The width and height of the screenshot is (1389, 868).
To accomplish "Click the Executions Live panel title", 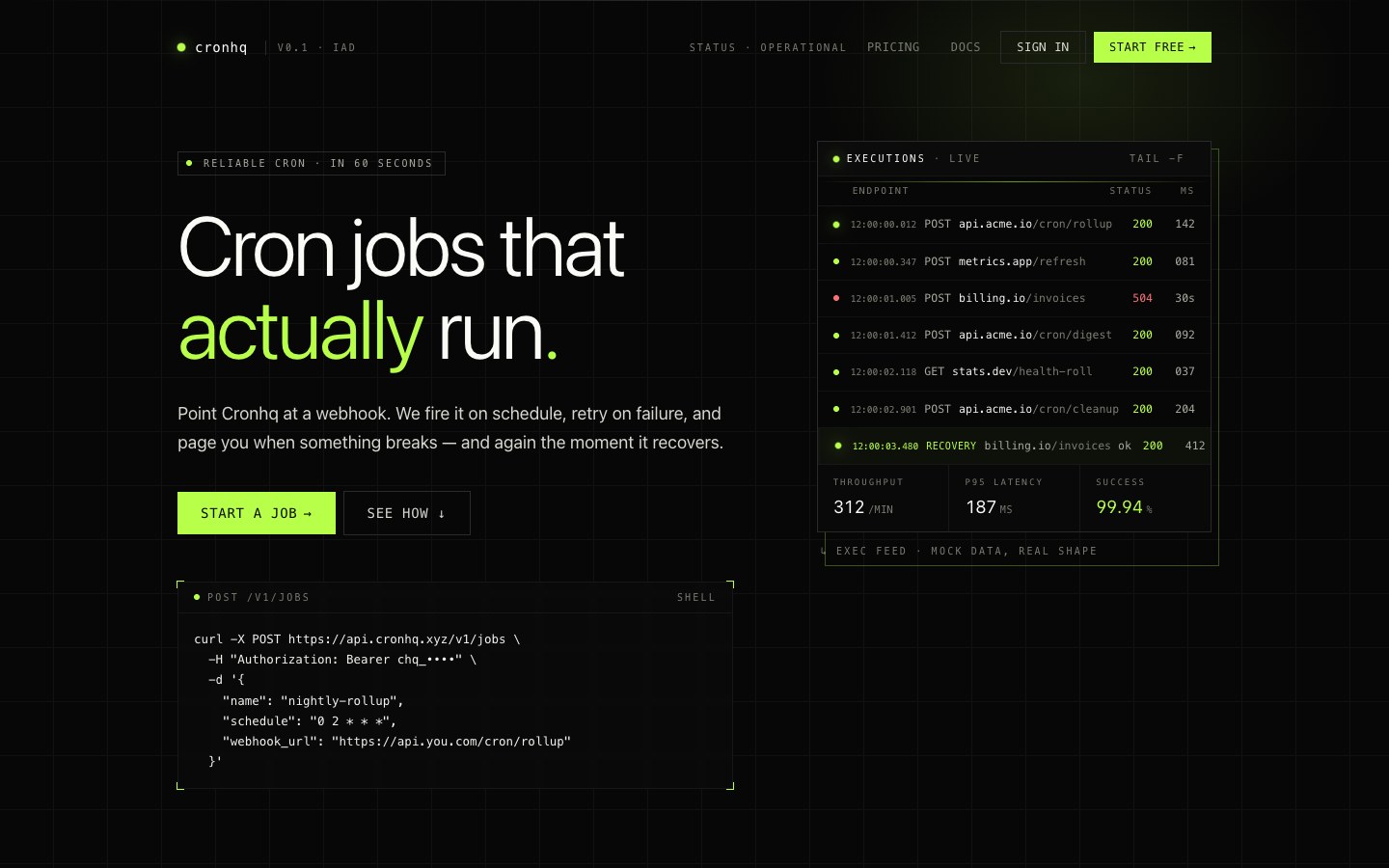I will tap(907, 159).
